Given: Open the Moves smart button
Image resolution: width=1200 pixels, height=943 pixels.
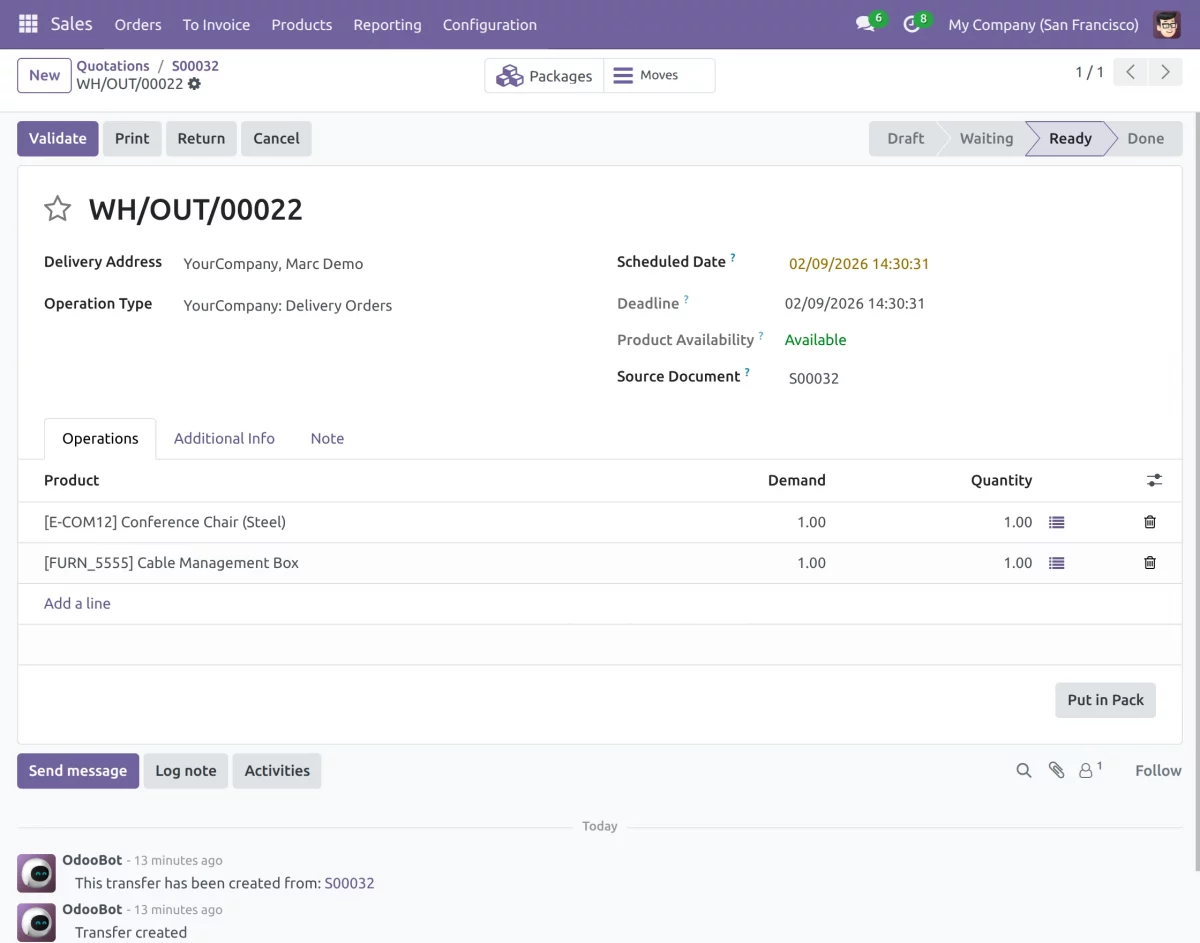Looking at the screenshot, I should tap(659, 76).
